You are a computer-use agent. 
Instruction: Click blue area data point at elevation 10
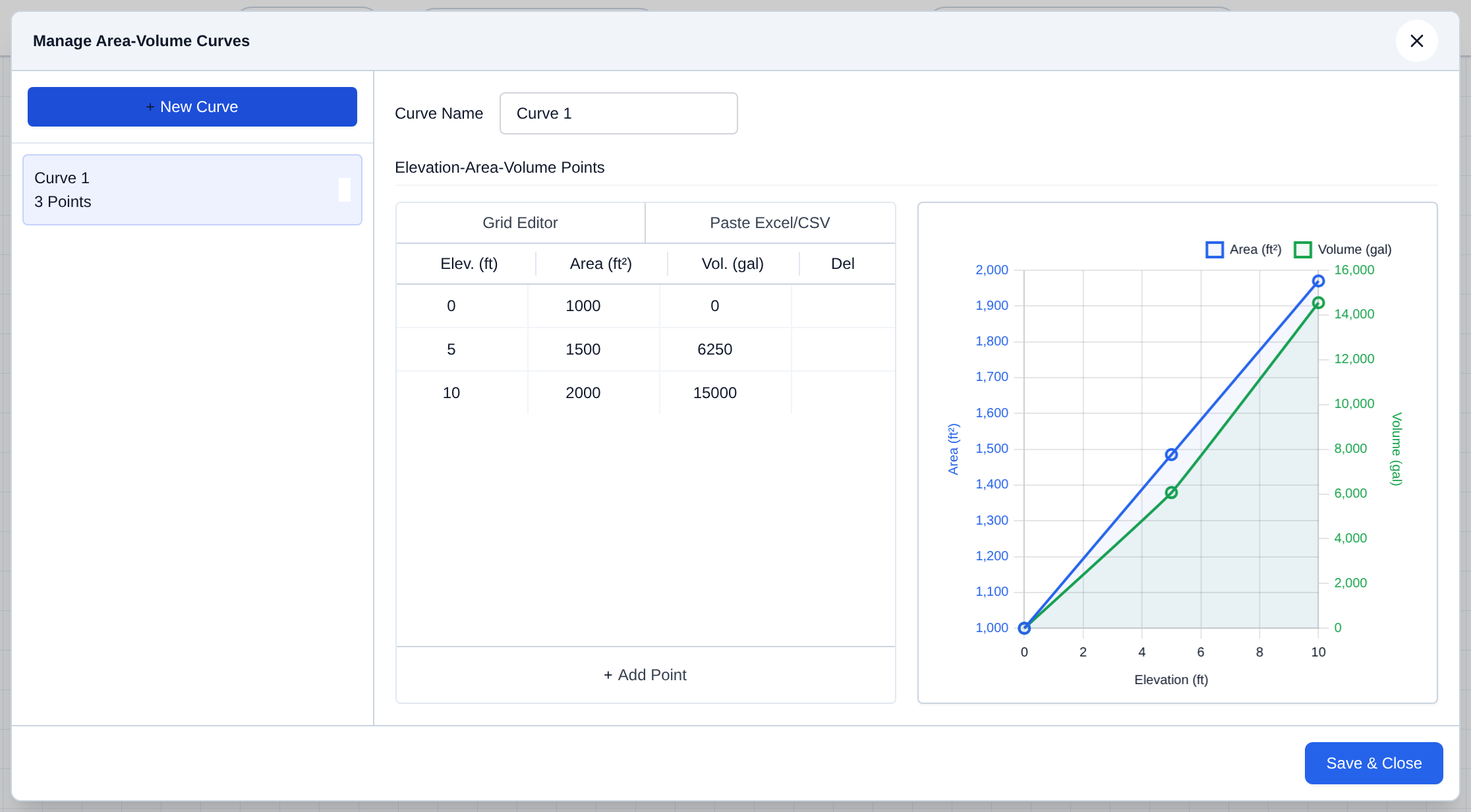click(x=1318, y=281)
